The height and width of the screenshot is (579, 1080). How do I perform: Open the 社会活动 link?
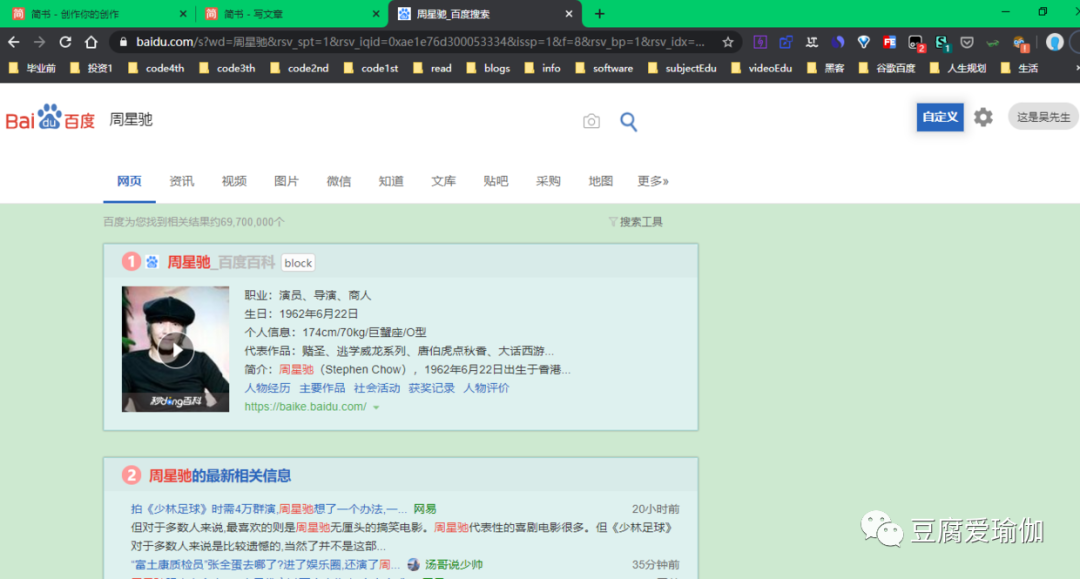pos(377,388)
